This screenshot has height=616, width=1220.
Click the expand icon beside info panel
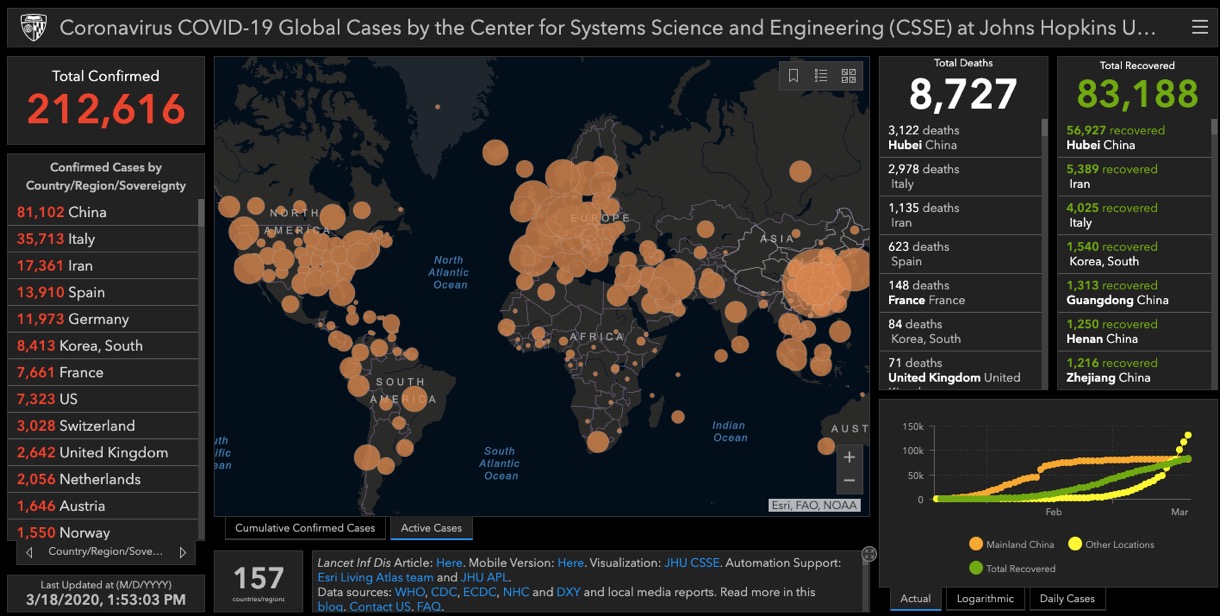[x=869, y=554]
